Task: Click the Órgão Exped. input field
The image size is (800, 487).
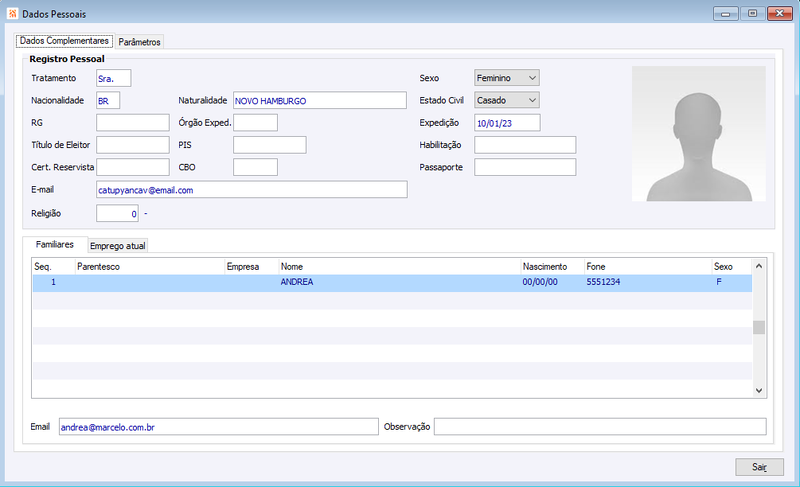Action: 256,123
